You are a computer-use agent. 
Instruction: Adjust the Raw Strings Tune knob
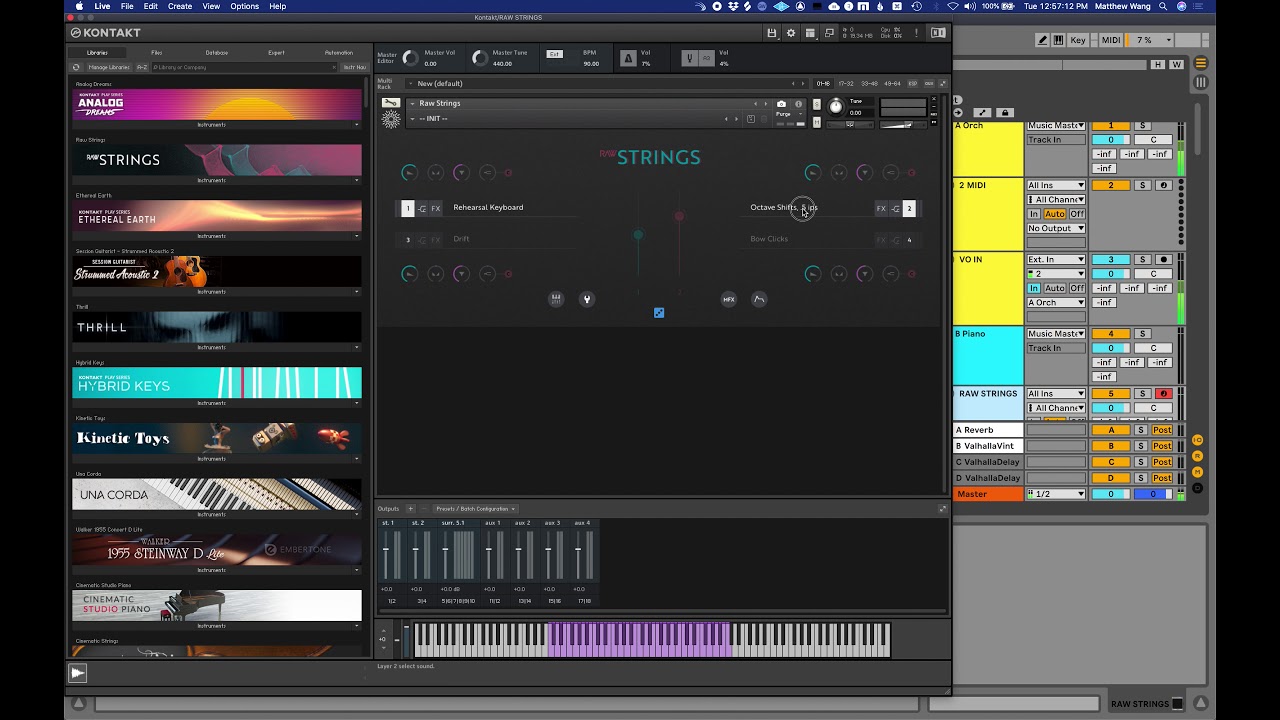[x=836, y=107]
